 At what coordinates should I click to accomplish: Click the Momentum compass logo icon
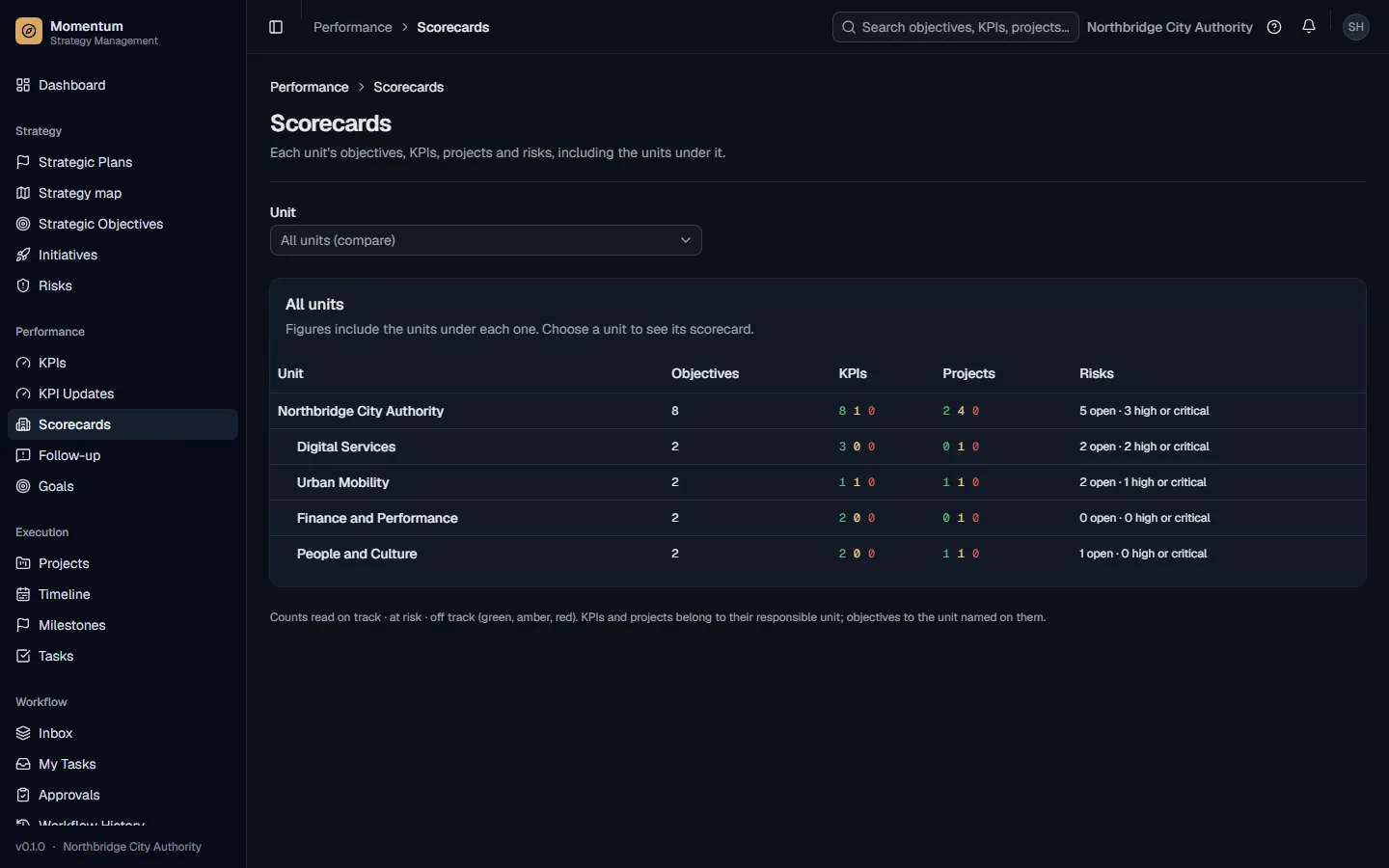(29, 32)
